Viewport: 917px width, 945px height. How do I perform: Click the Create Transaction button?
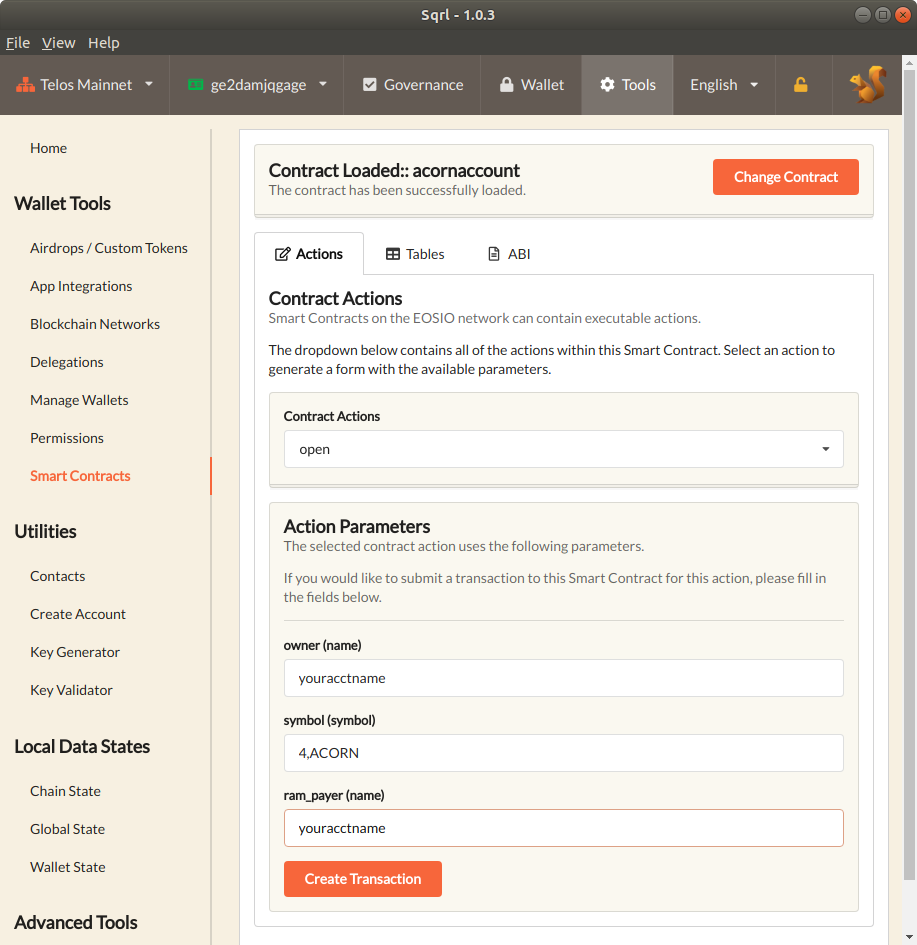pos(363,879)
